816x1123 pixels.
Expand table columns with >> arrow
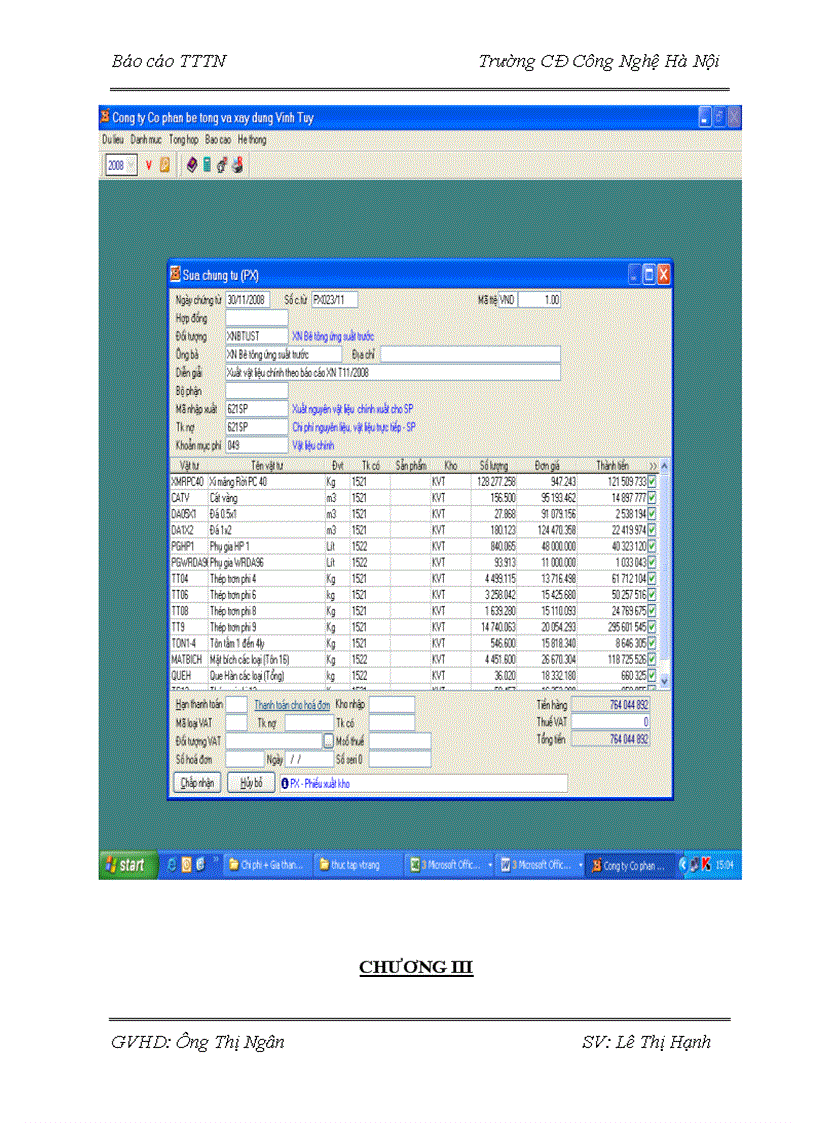(652, 466)
